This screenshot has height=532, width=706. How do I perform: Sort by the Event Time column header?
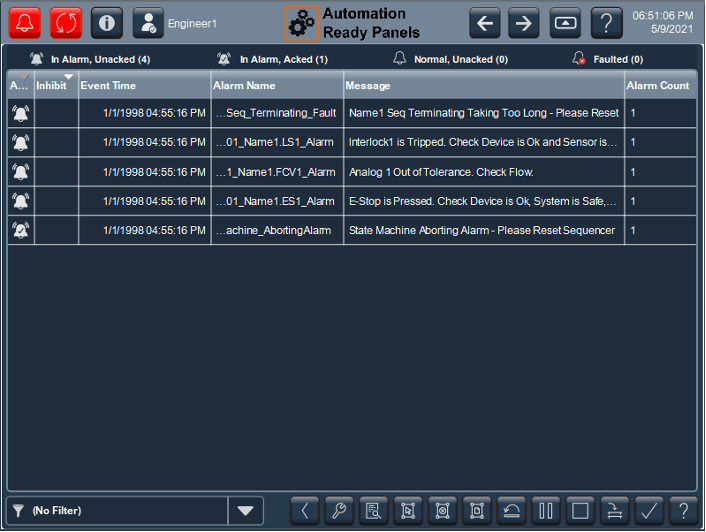pos(145,85)
